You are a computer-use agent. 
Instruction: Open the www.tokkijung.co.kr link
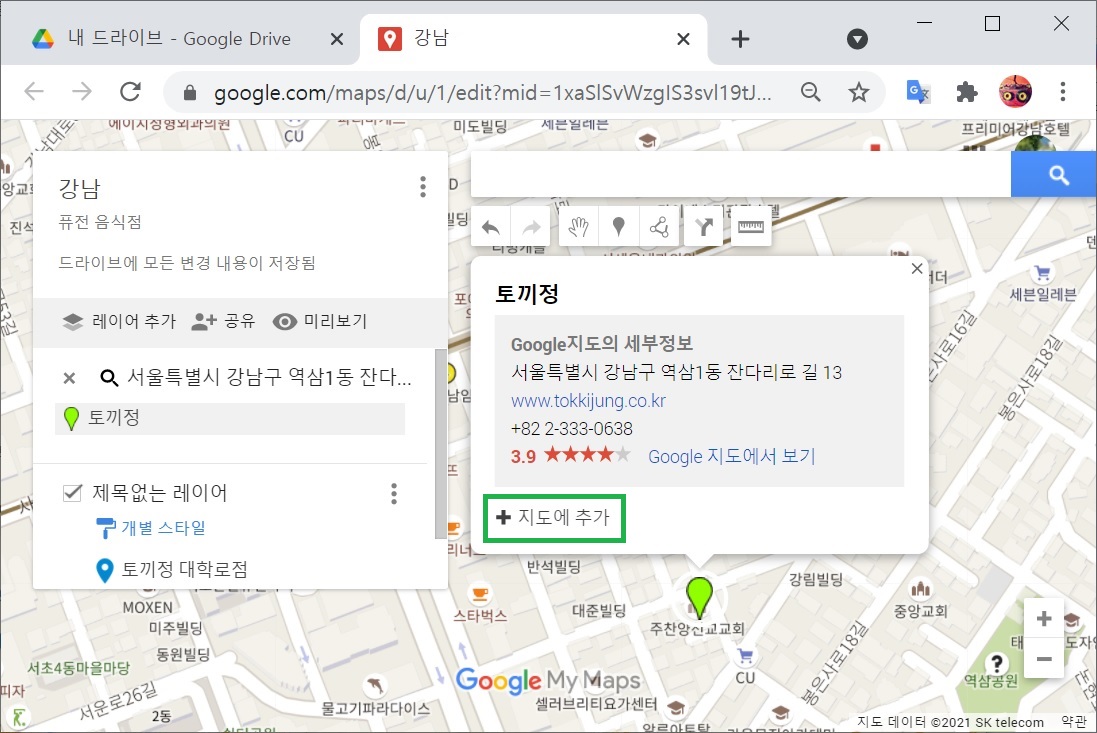588,401
